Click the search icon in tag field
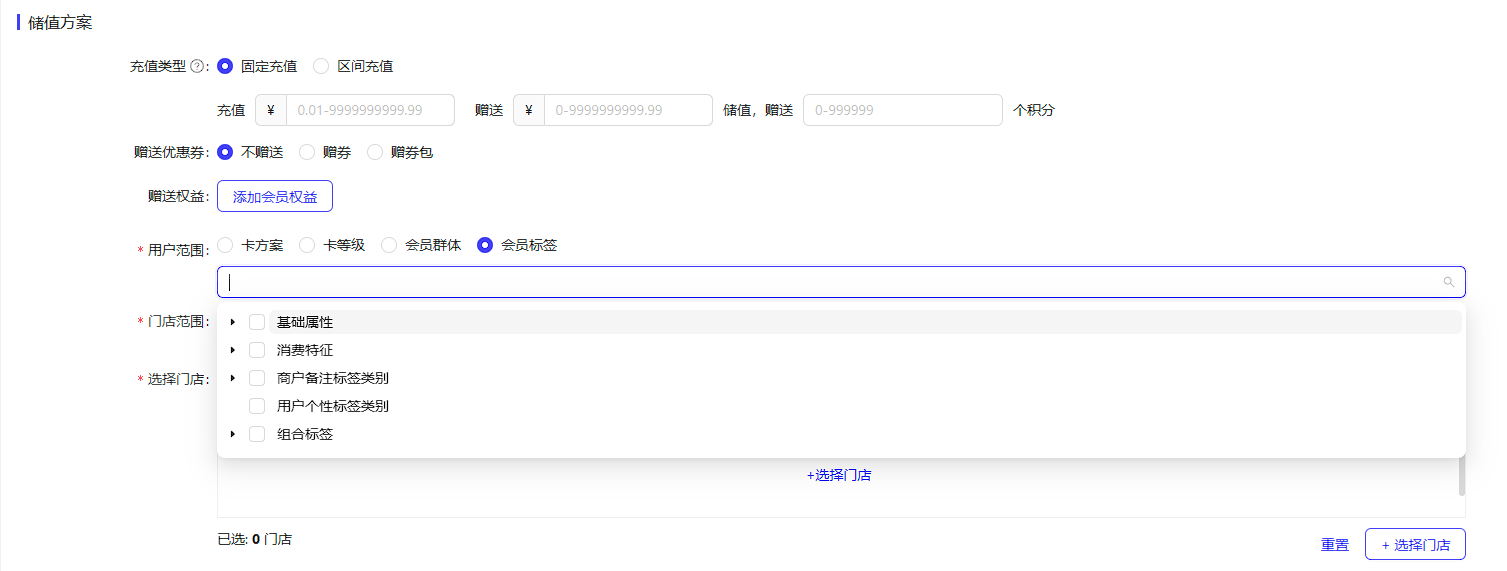Viewport: 1507px width, 571px height. click(1448, 282)
